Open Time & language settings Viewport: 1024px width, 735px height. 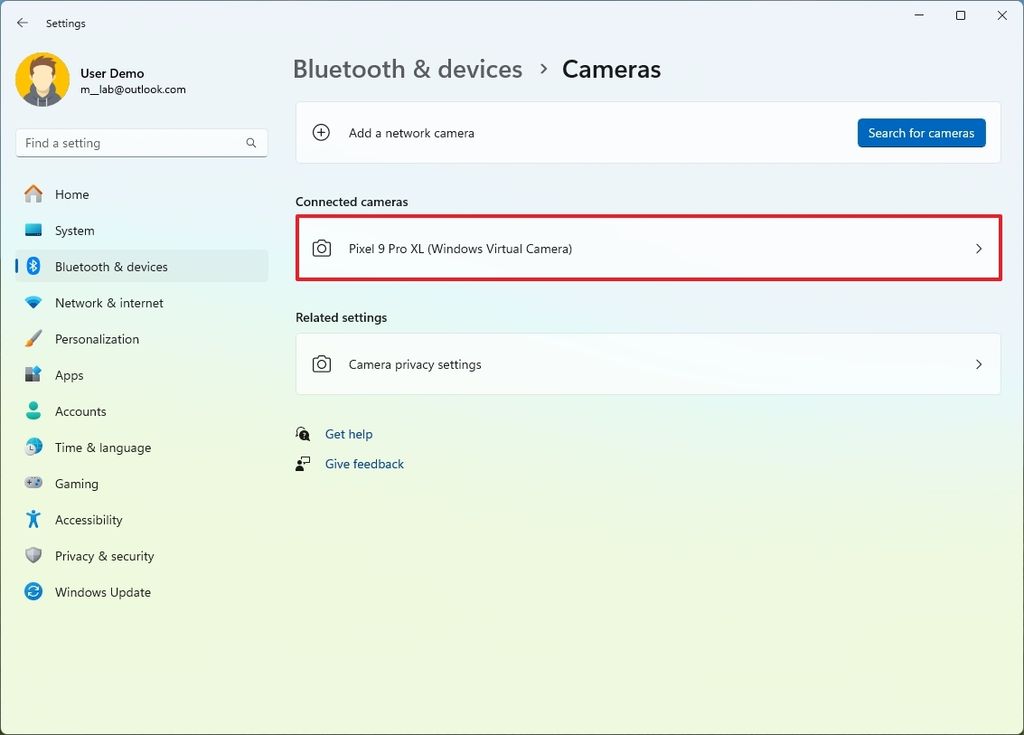pos(103,447)
